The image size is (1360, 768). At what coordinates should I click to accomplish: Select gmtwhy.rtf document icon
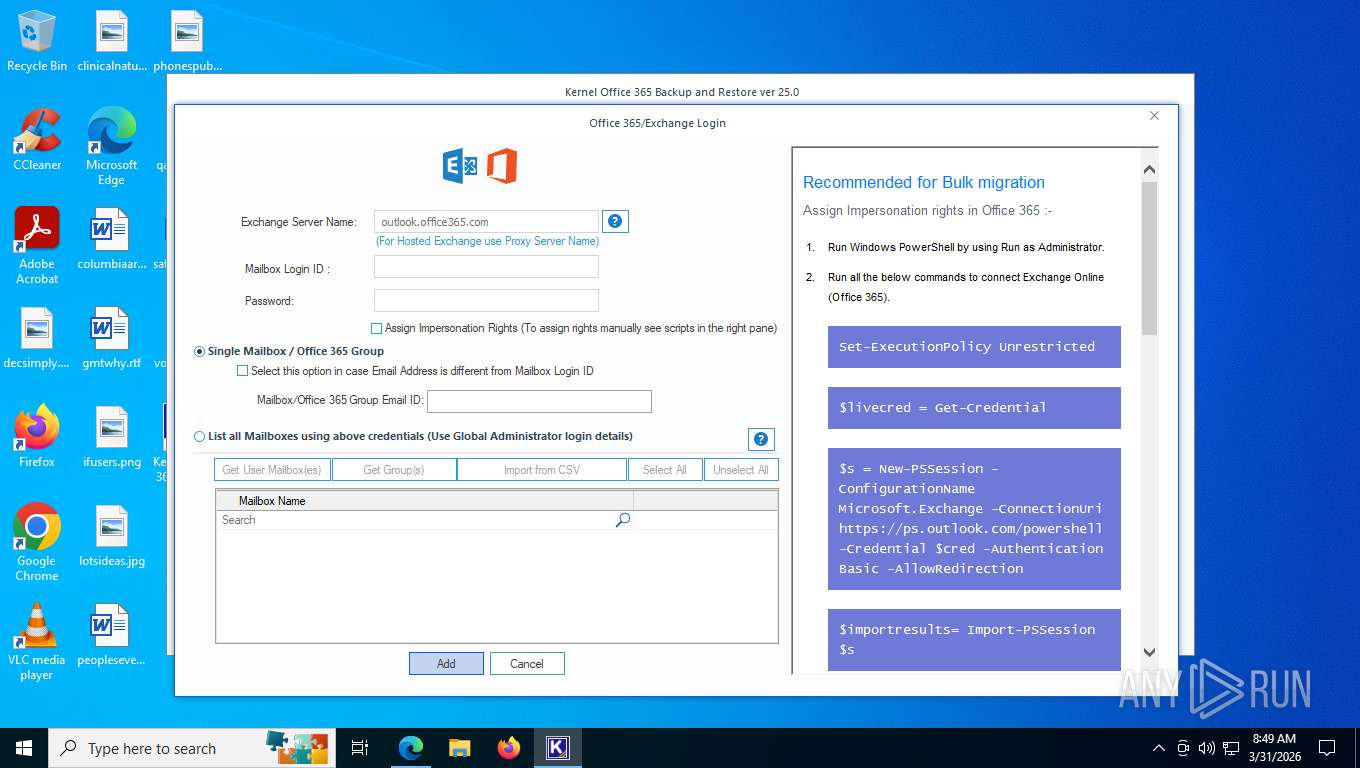click(x=111, y=338)
